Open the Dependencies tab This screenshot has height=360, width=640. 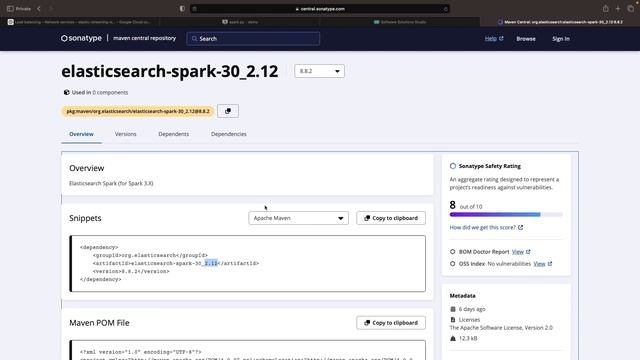pyautogui.click(x=229, y=134)
